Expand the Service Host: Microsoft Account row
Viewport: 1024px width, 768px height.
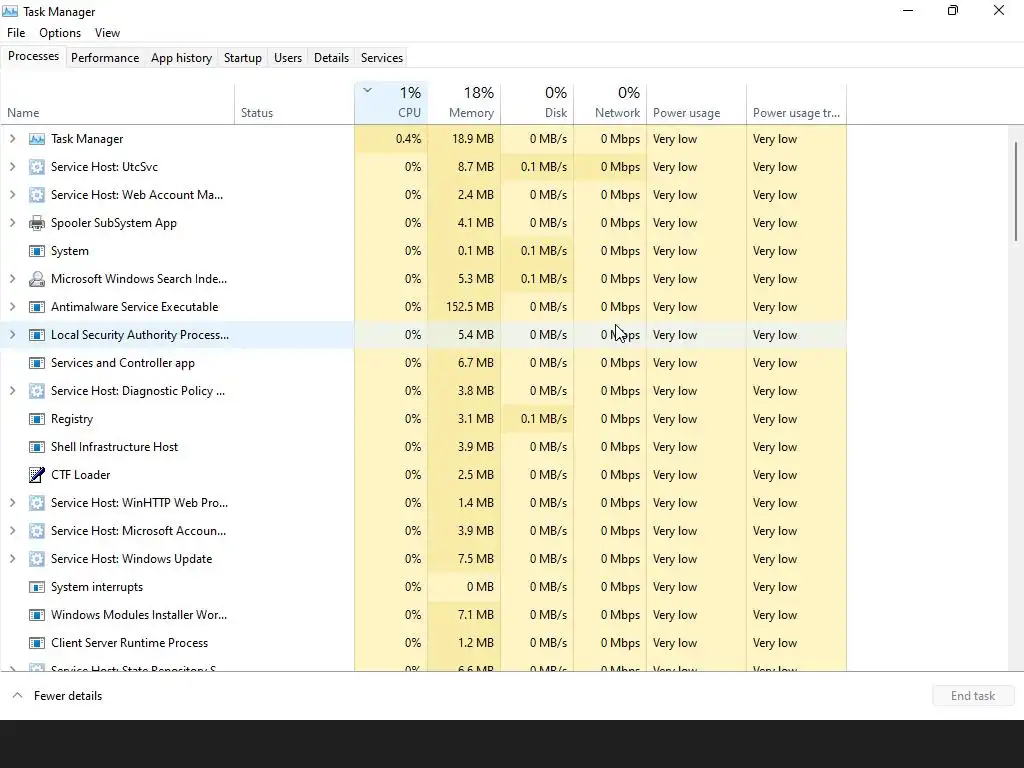(12, 531)
